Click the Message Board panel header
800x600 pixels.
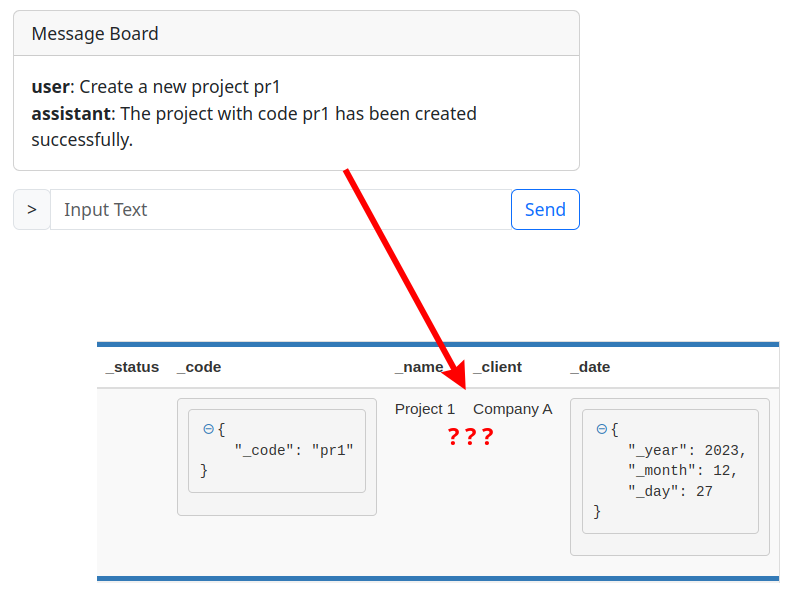296,34
